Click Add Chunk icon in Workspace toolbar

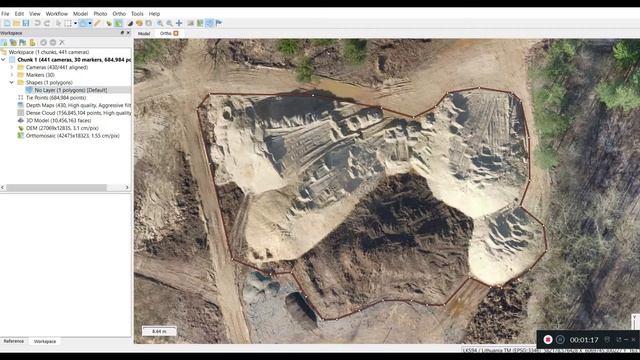tap(4, 42)
